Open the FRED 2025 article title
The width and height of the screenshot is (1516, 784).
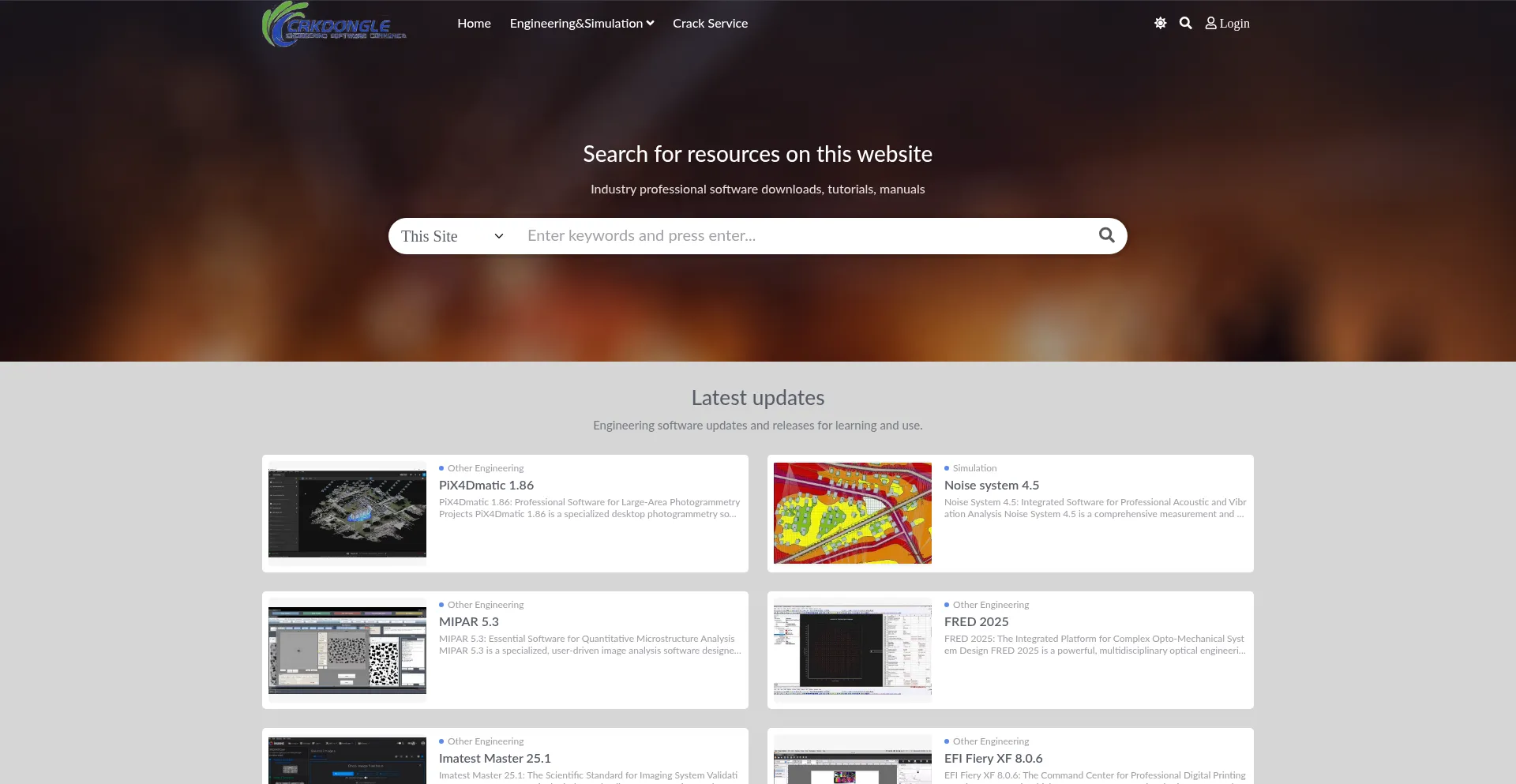977,622
